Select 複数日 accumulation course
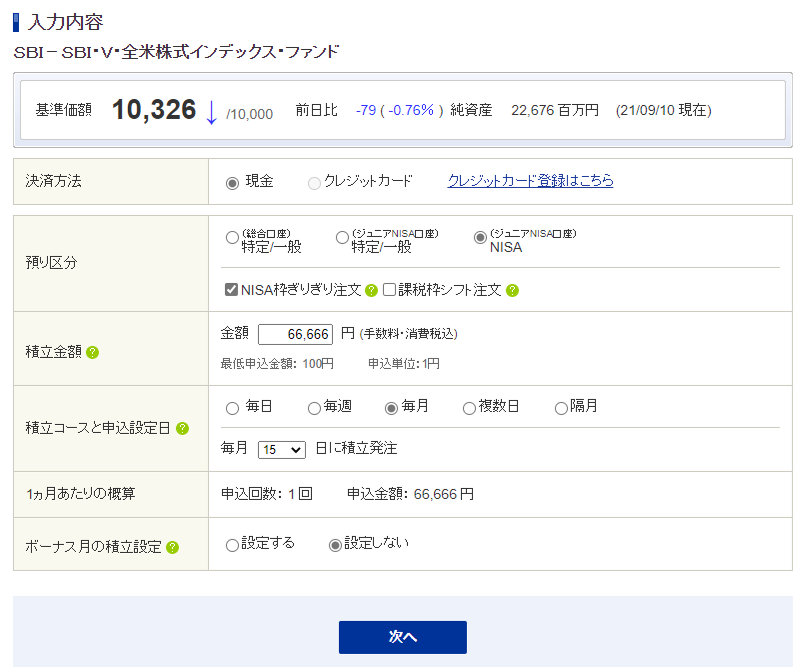Viewport: 809px width, 667px height. (x=469, y=409)
